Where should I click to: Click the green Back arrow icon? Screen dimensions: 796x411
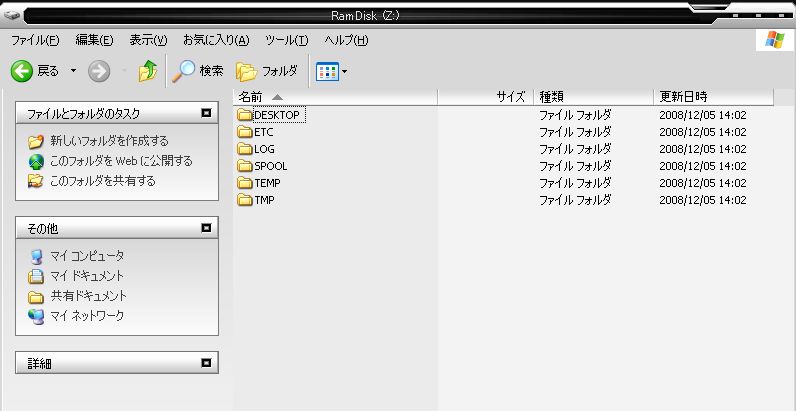click(22, 72)
